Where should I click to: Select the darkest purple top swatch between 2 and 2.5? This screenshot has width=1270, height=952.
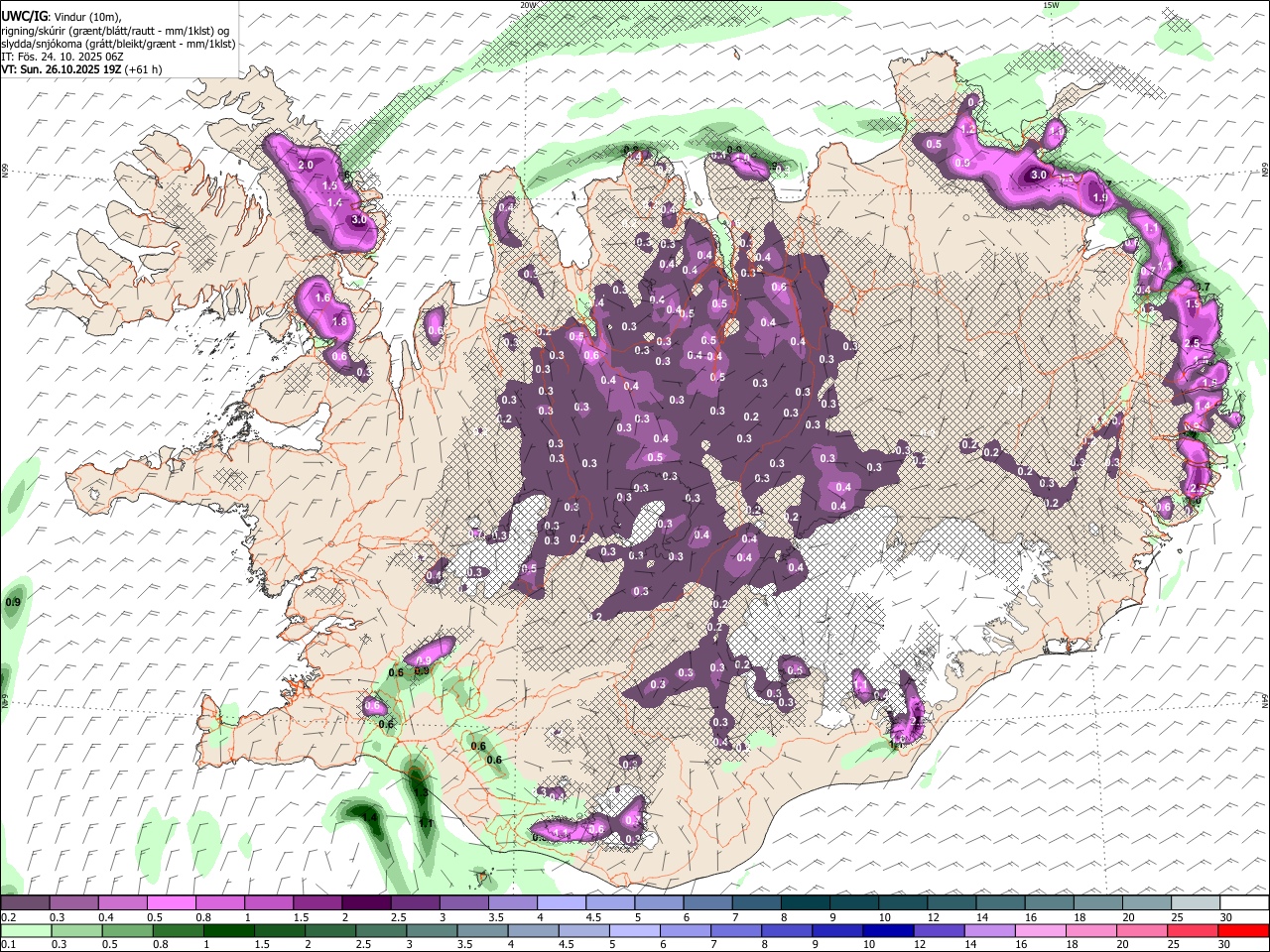click(365, 903)
